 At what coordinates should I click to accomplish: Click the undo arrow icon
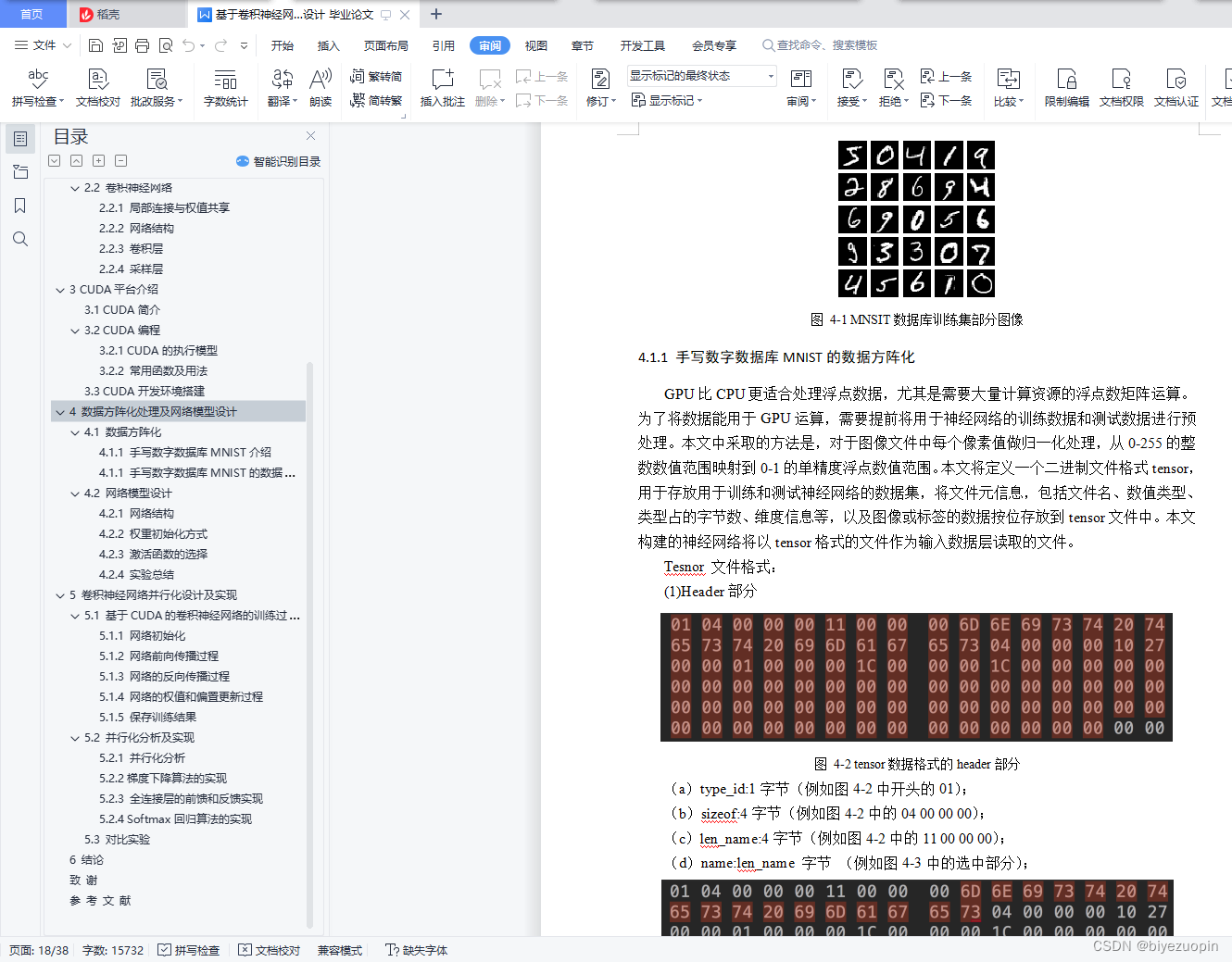[x=189, y=45]
